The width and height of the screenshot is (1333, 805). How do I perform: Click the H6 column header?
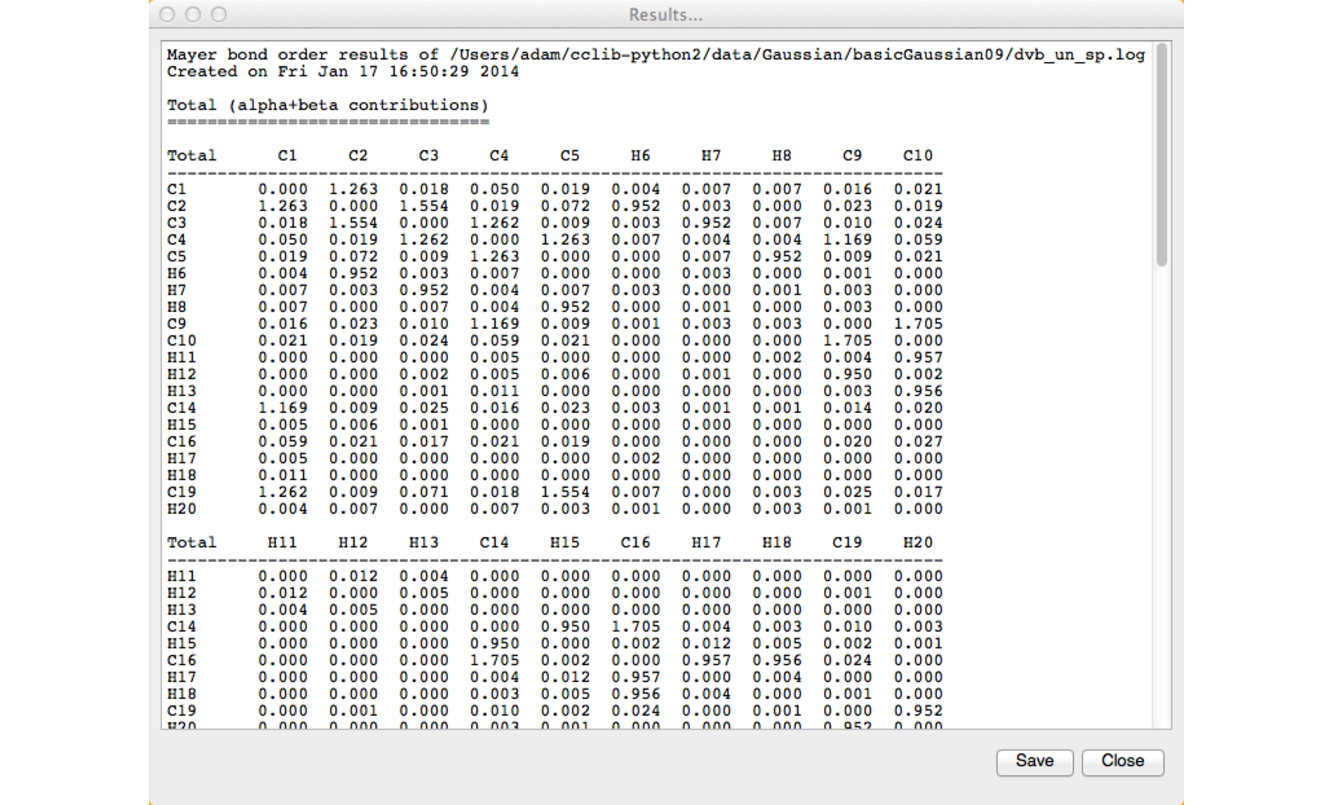pyautogui.click(x=640, y=156)
